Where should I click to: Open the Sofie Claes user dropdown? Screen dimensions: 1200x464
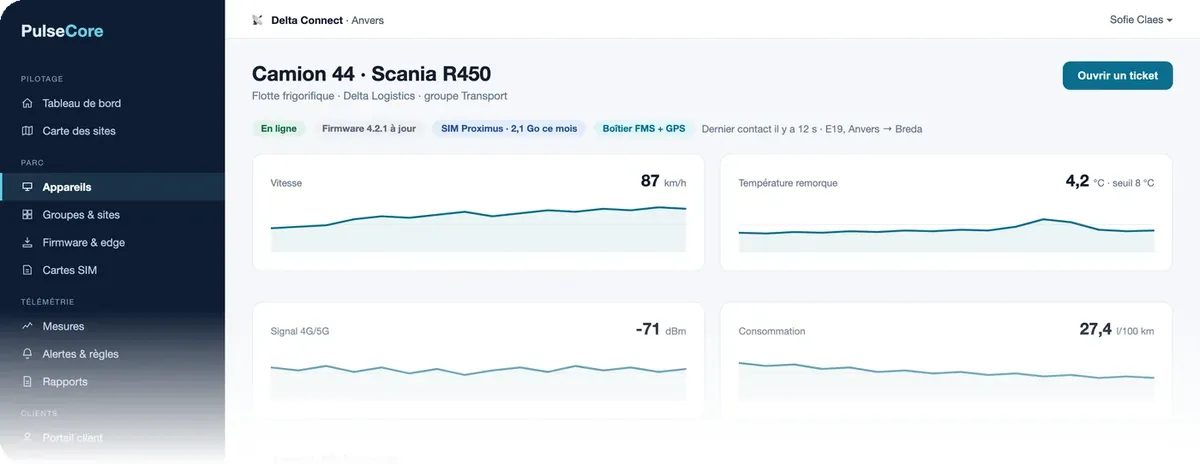point(1141,20)
